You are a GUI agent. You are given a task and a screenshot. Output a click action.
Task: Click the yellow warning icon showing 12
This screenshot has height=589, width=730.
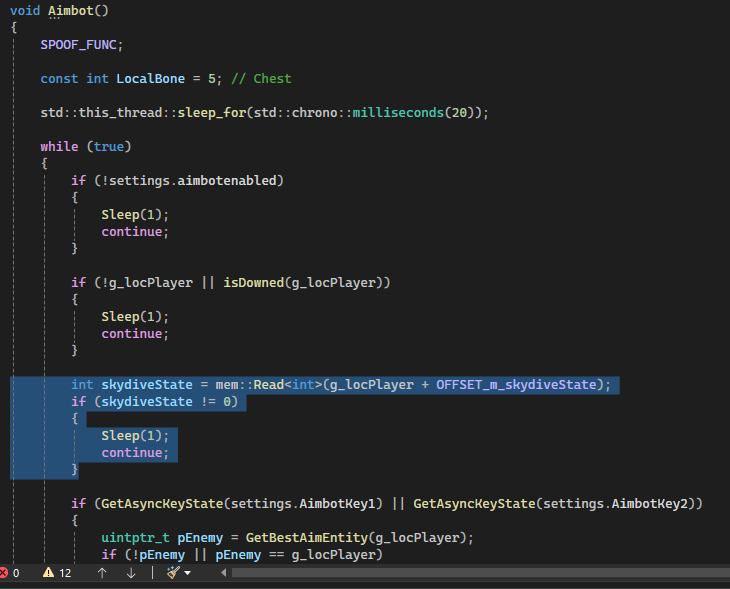click(x=48, y=573)
